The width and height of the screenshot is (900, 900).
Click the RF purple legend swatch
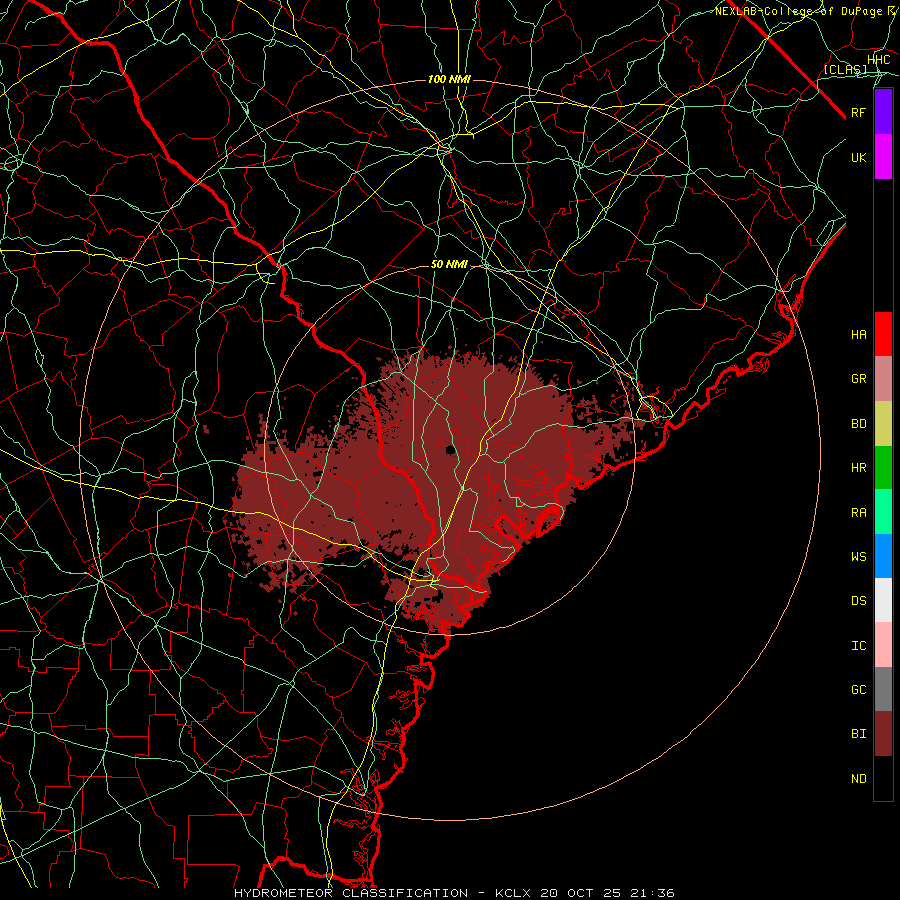click(x=883, y=112)
